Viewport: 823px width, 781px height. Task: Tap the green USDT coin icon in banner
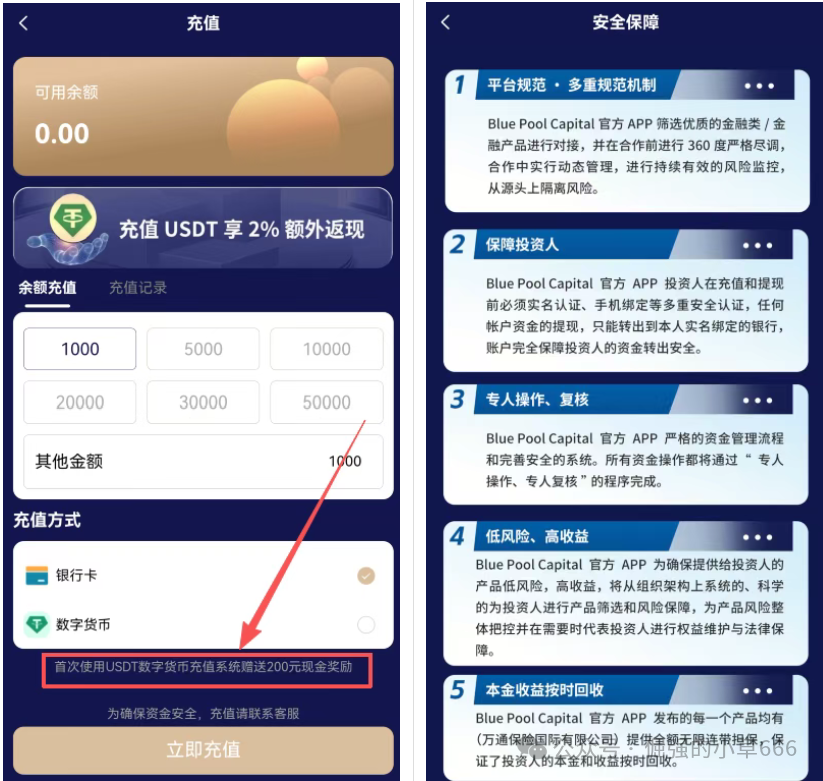tap(73, 219)
